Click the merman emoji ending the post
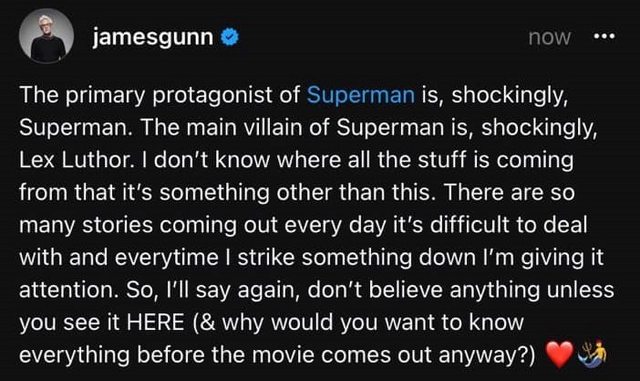The width and height of the screenshot is (640, 381). [x=592, y=352]
